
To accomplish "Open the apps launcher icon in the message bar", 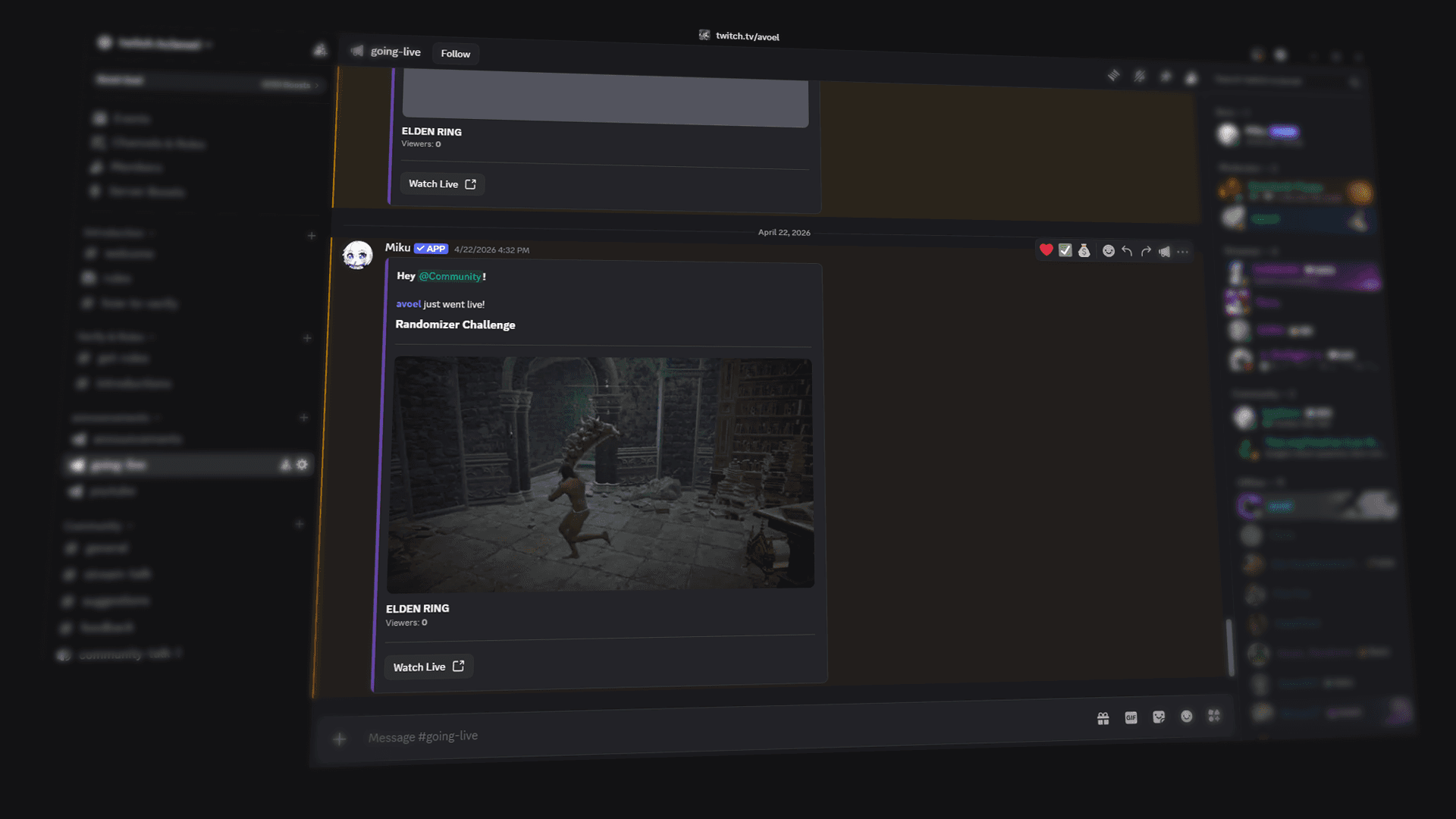I will tap(1214, 715).
